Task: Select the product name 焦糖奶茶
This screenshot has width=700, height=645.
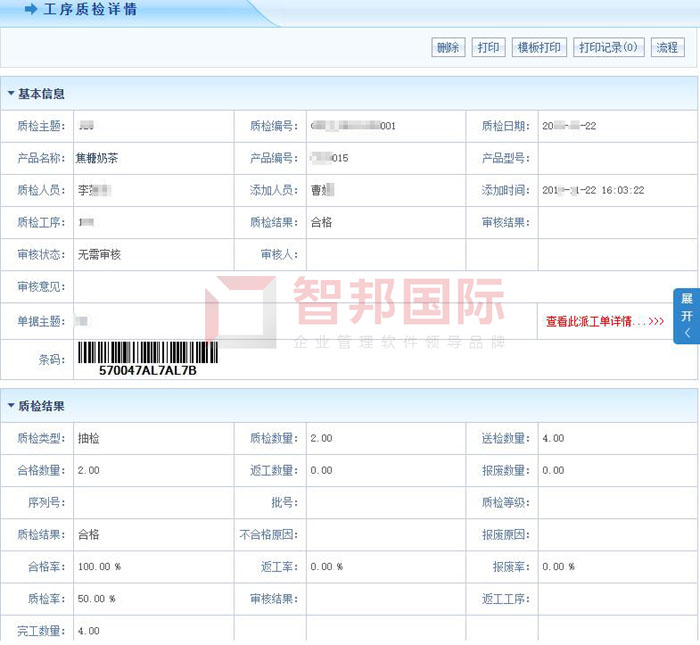Action: pyautogui.click(x=97, y=158)
